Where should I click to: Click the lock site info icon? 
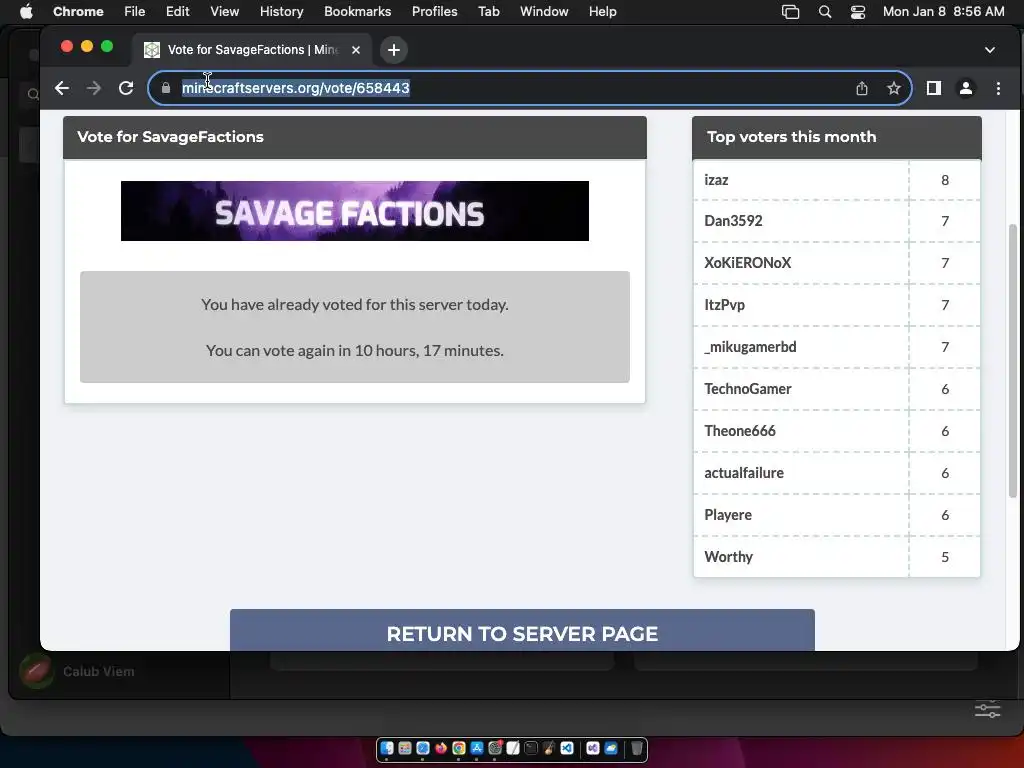pyautogui.click(x=166, y=88)
